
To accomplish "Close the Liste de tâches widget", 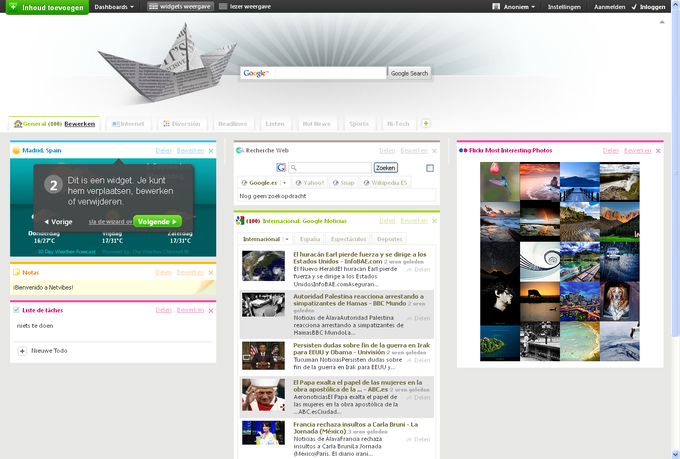I will (211, 311).
